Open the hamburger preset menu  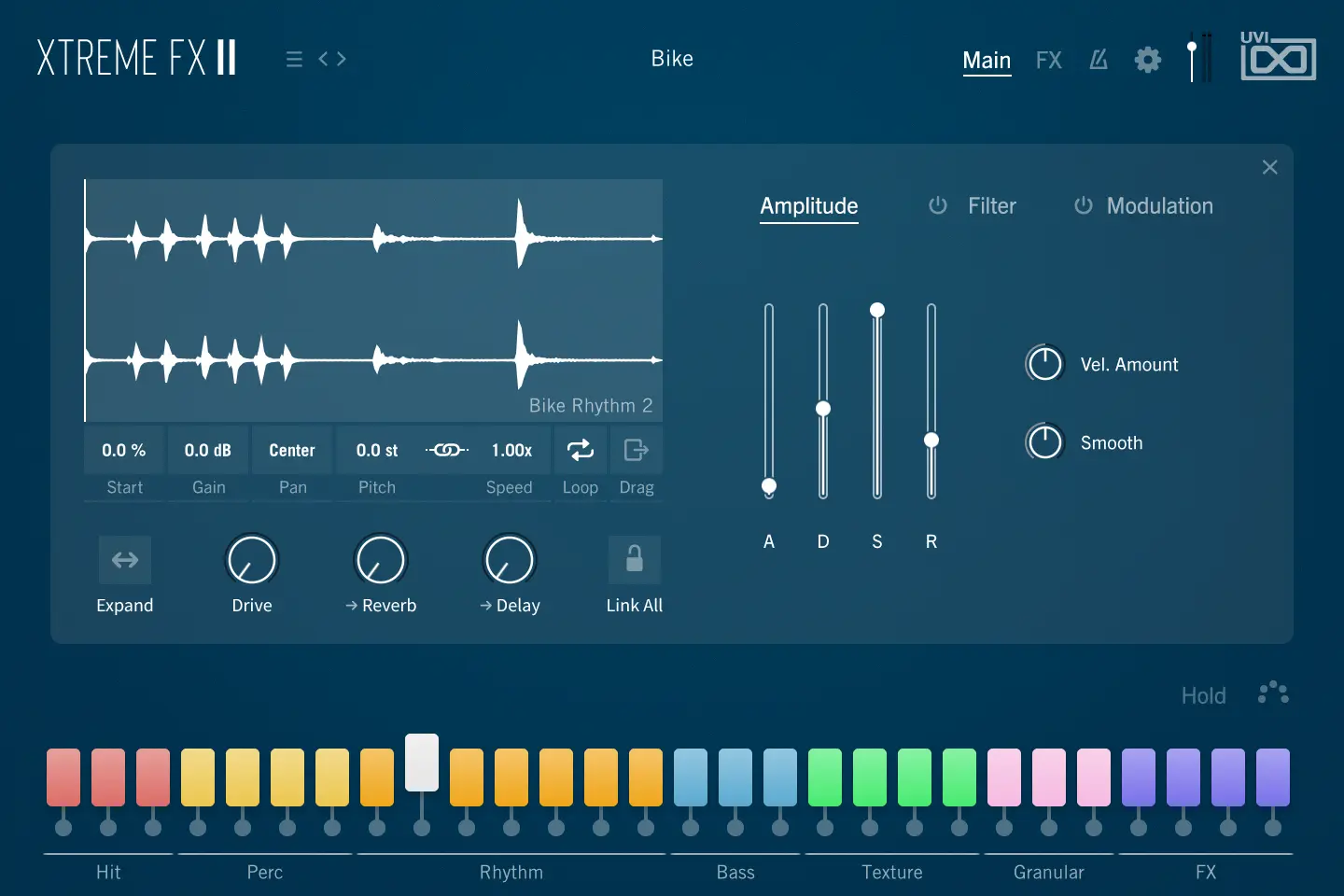294,59
